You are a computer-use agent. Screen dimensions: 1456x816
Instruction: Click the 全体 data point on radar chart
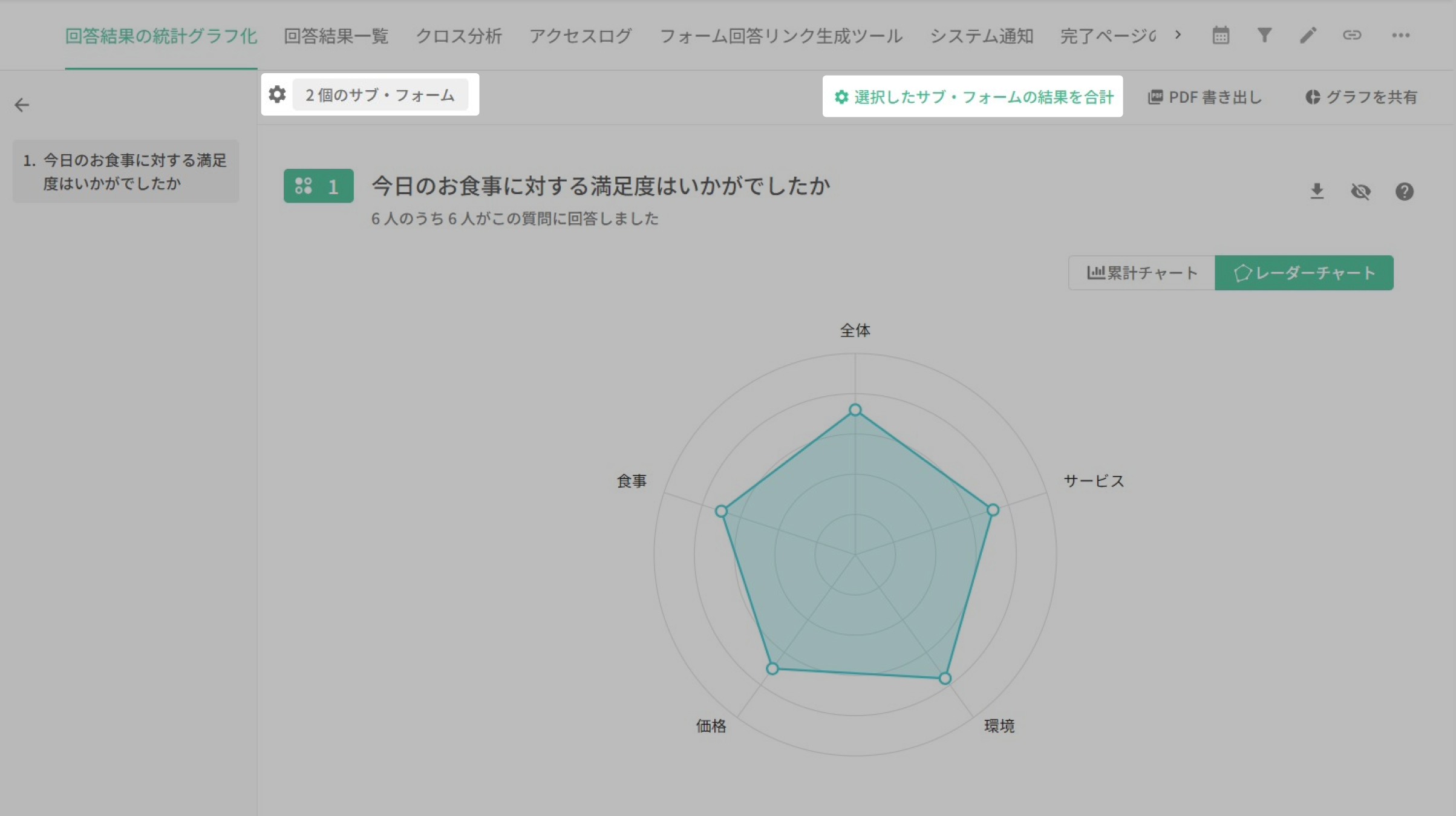pyautogui.click(x=855, y=410)
